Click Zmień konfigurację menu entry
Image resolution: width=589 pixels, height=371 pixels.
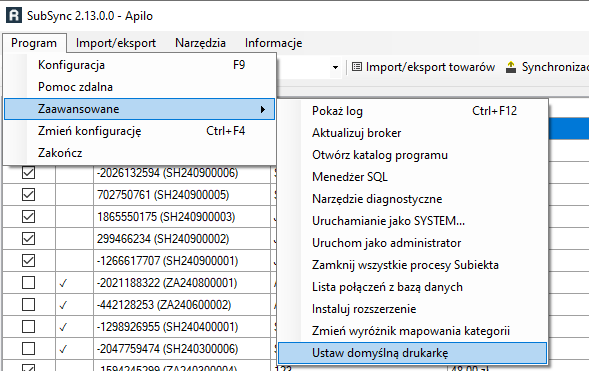(139, 131)
